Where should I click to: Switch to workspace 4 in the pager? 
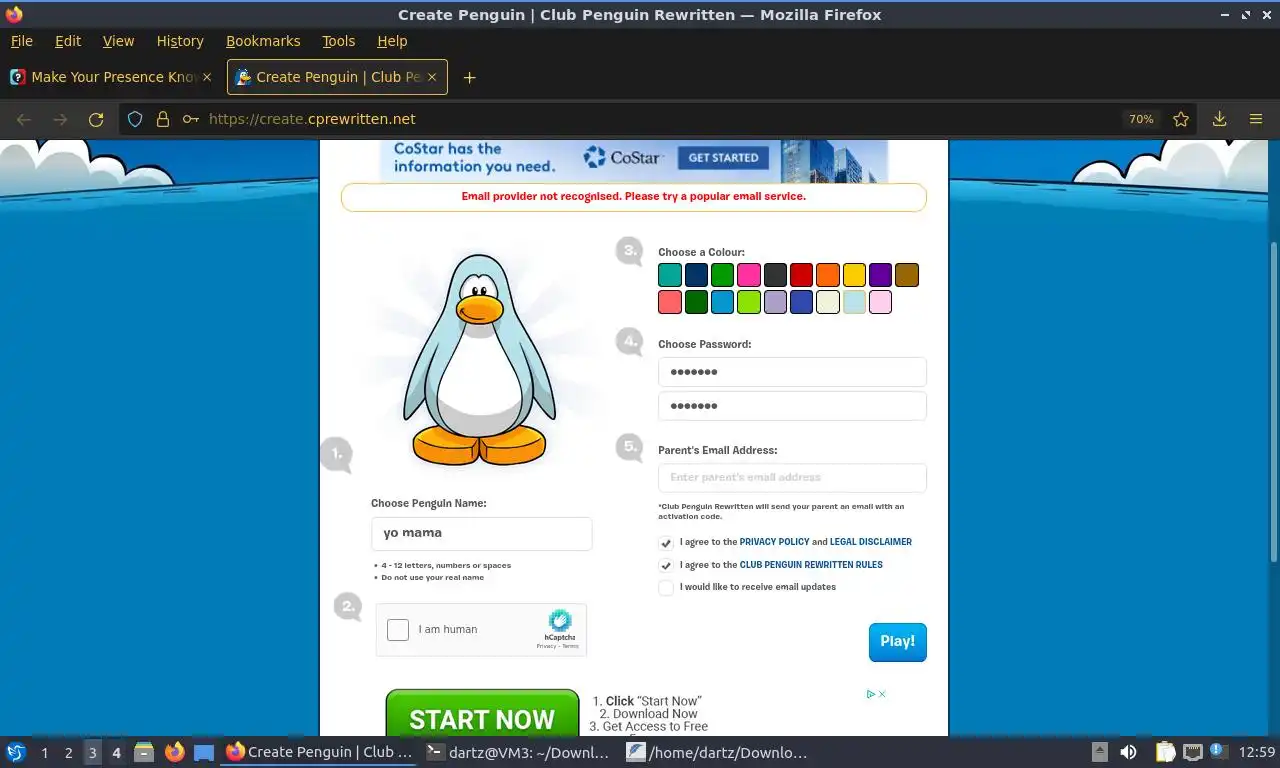tap(116, 752)
